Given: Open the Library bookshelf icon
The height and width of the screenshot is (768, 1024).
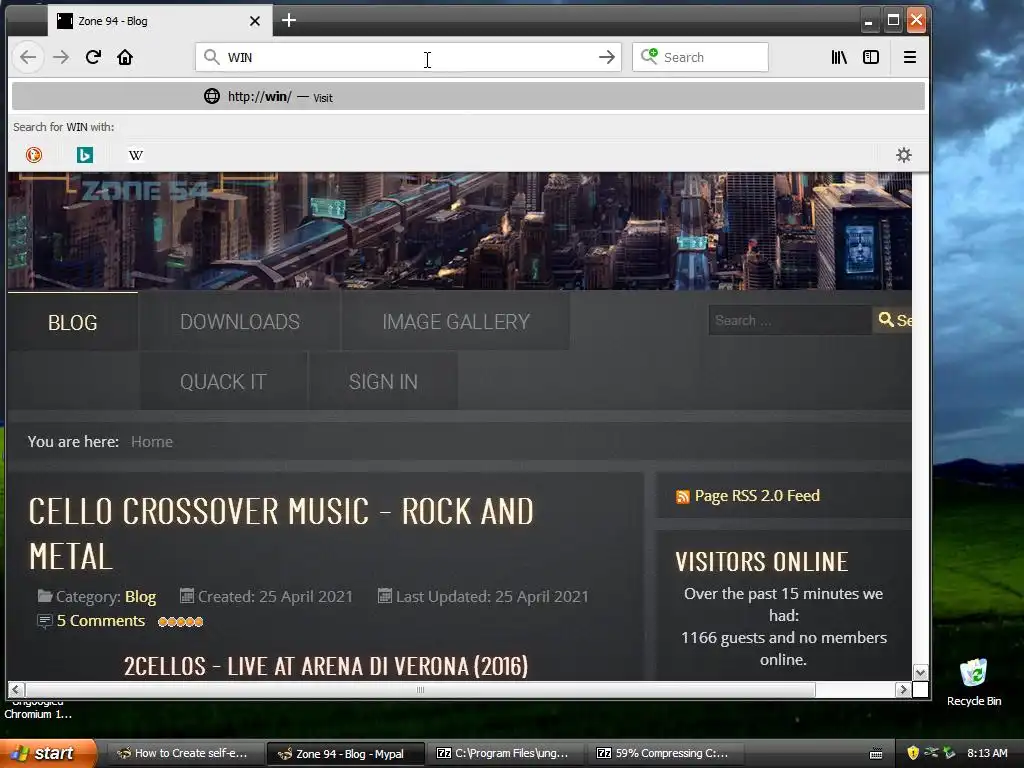Looking at the screenshot, I should tap(839, 57).
